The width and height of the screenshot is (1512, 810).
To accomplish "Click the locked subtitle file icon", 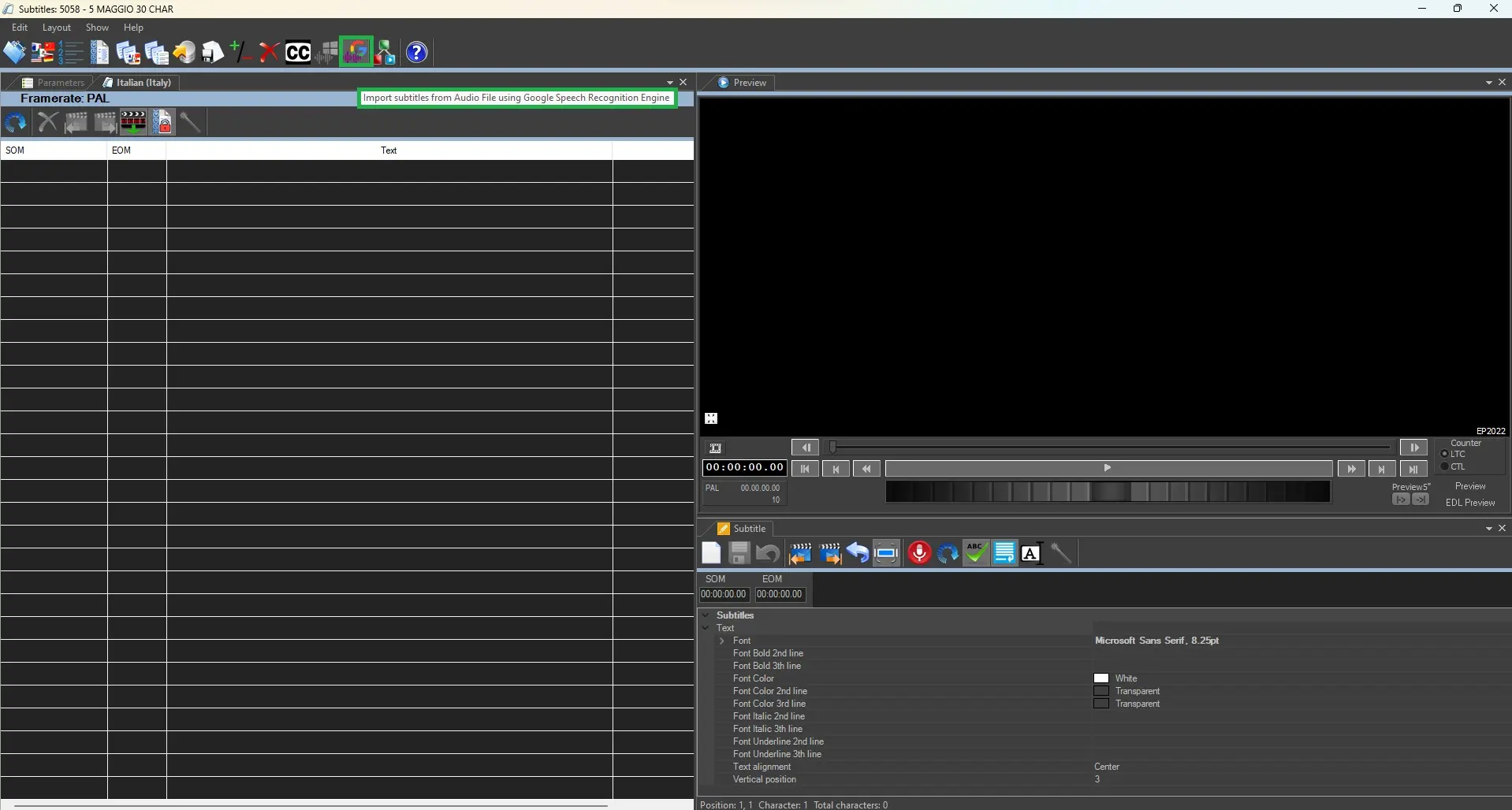I will (162, 123).
